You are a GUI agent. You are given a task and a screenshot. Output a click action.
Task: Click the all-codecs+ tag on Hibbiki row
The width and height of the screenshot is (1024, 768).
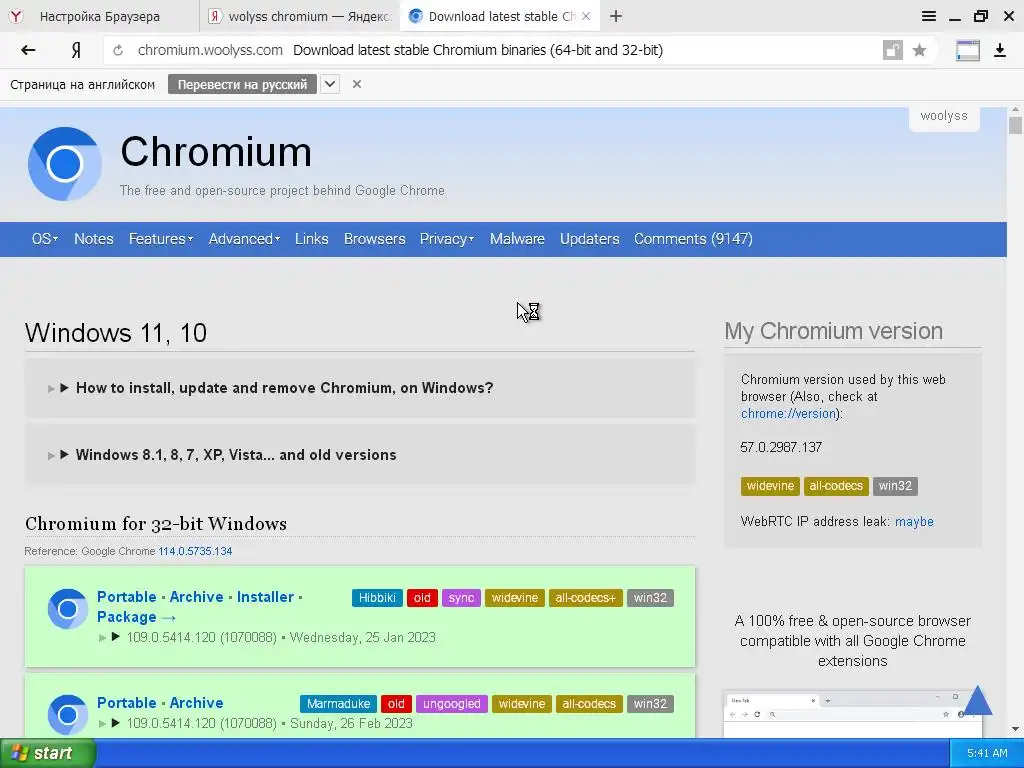tap(585, 598)
